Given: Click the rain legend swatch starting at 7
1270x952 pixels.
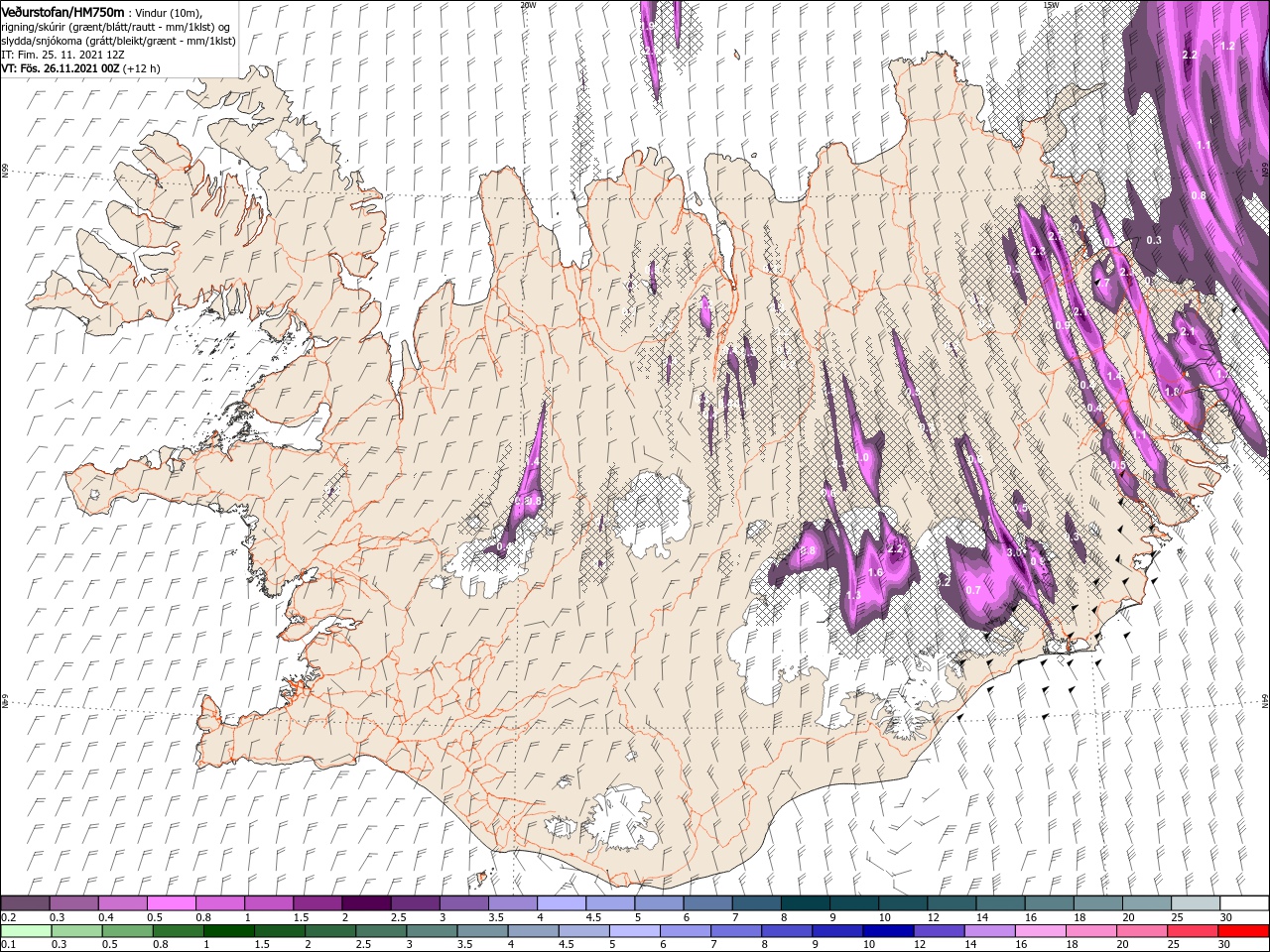Looking at the screenshot, I should [x=736, y=931].
